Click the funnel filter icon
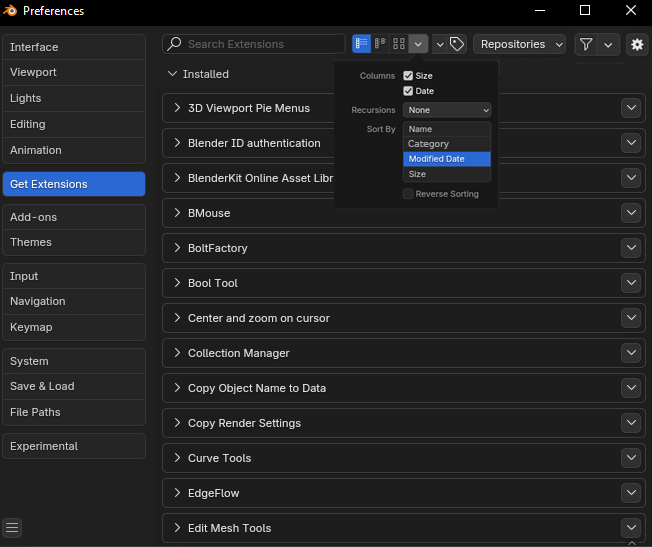The height and width of the screenshot is (547, 652). click(586, 44)
